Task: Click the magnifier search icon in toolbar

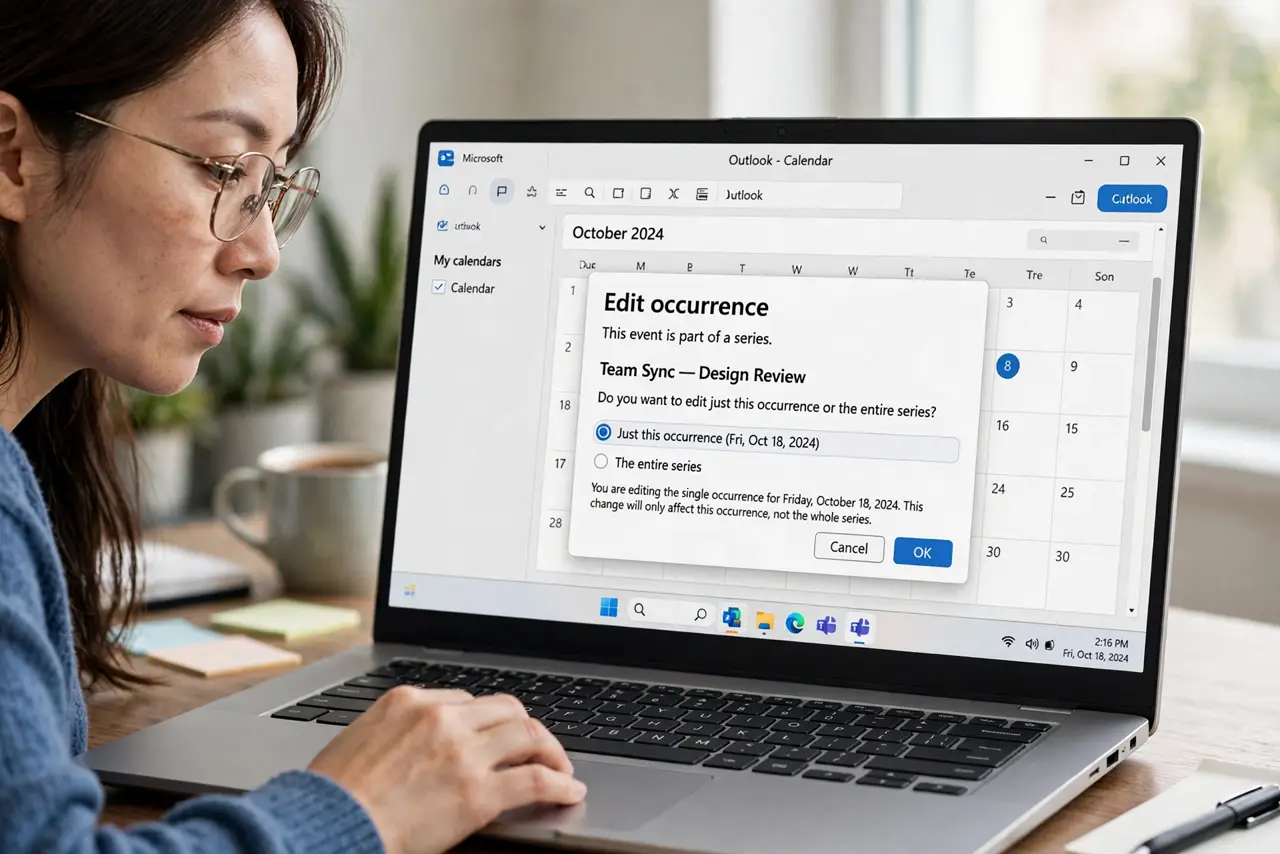Action: pyautogui.click(x=589, y=193)
